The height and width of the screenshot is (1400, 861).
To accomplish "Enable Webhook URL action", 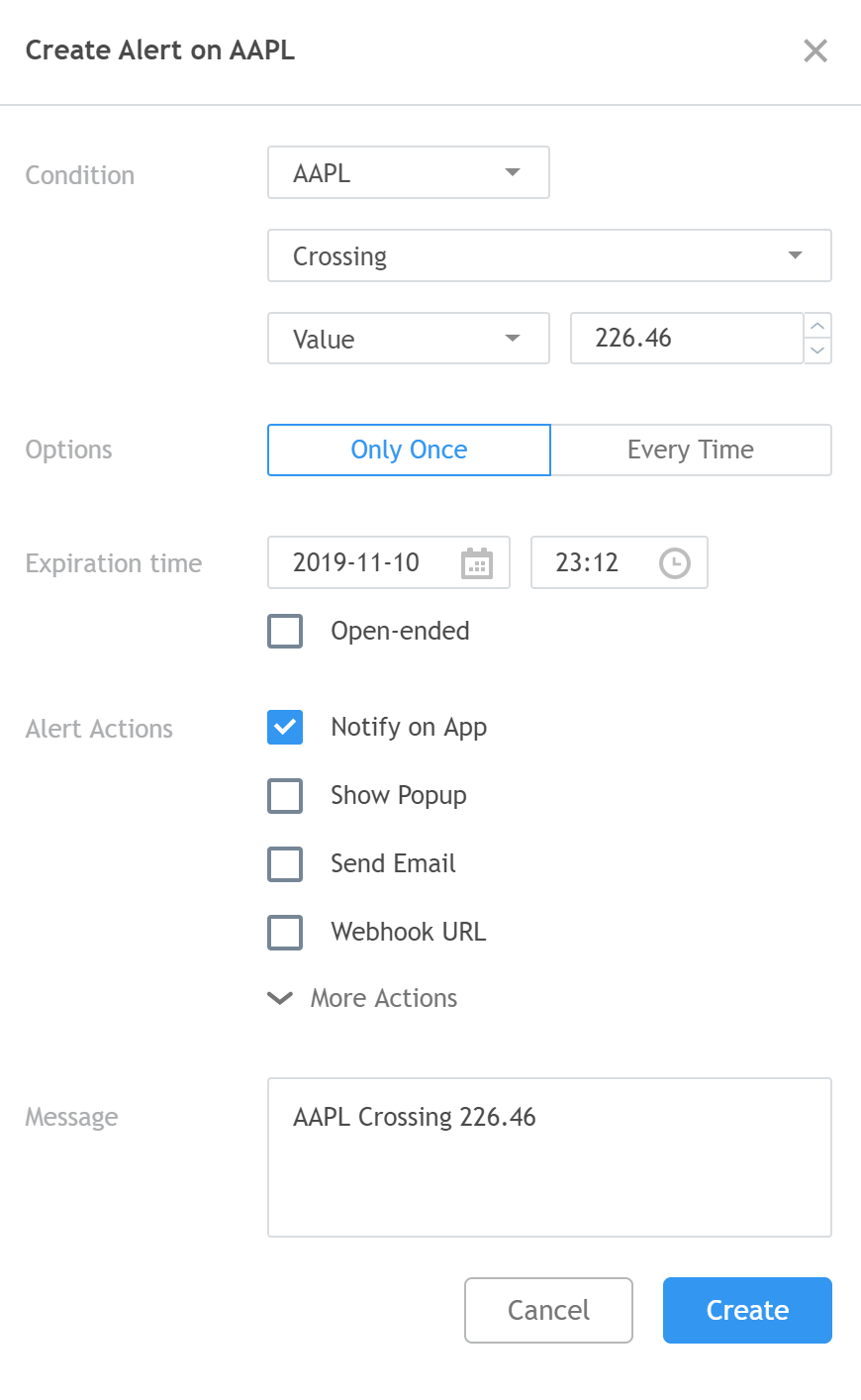I will point(284,932).
